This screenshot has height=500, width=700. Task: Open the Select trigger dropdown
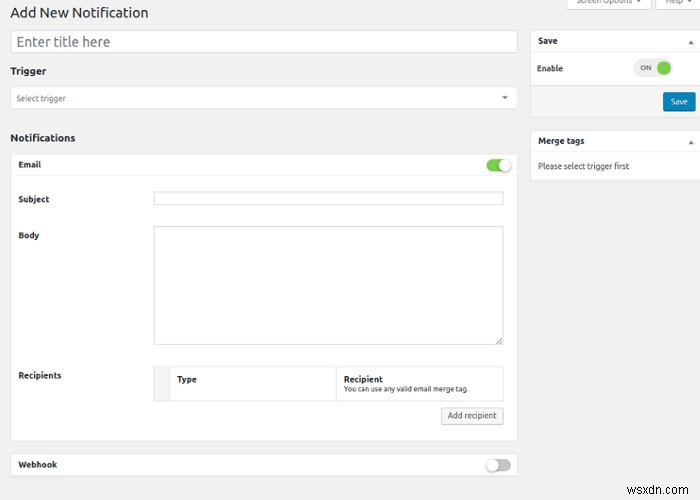pyautogui.click(x=264, y=98)
